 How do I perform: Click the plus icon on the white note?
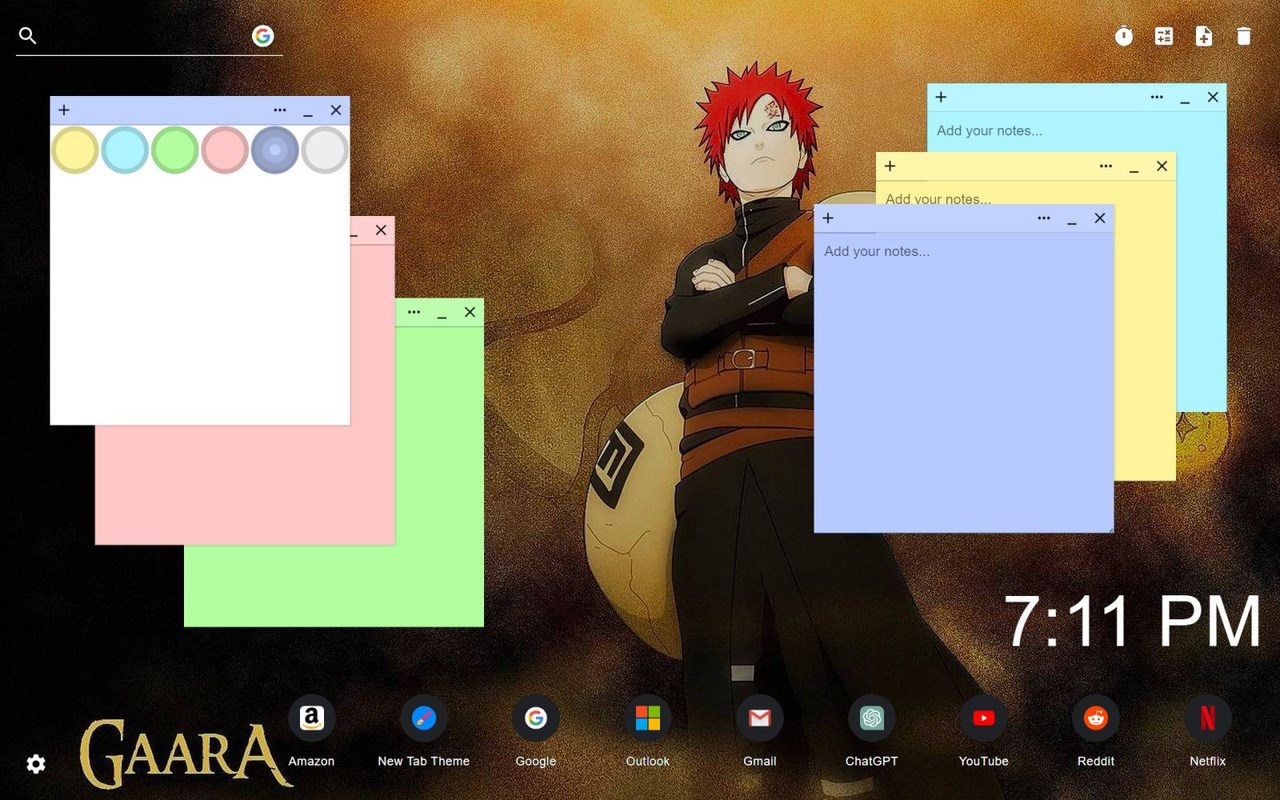pyautogui.click(x=64, y=110)
